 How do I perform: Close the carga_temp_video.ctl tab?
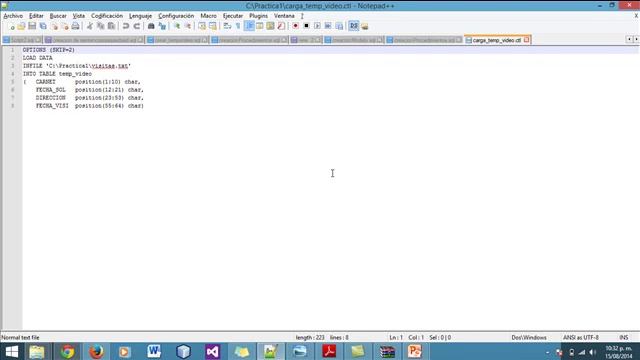click(527, 40)
